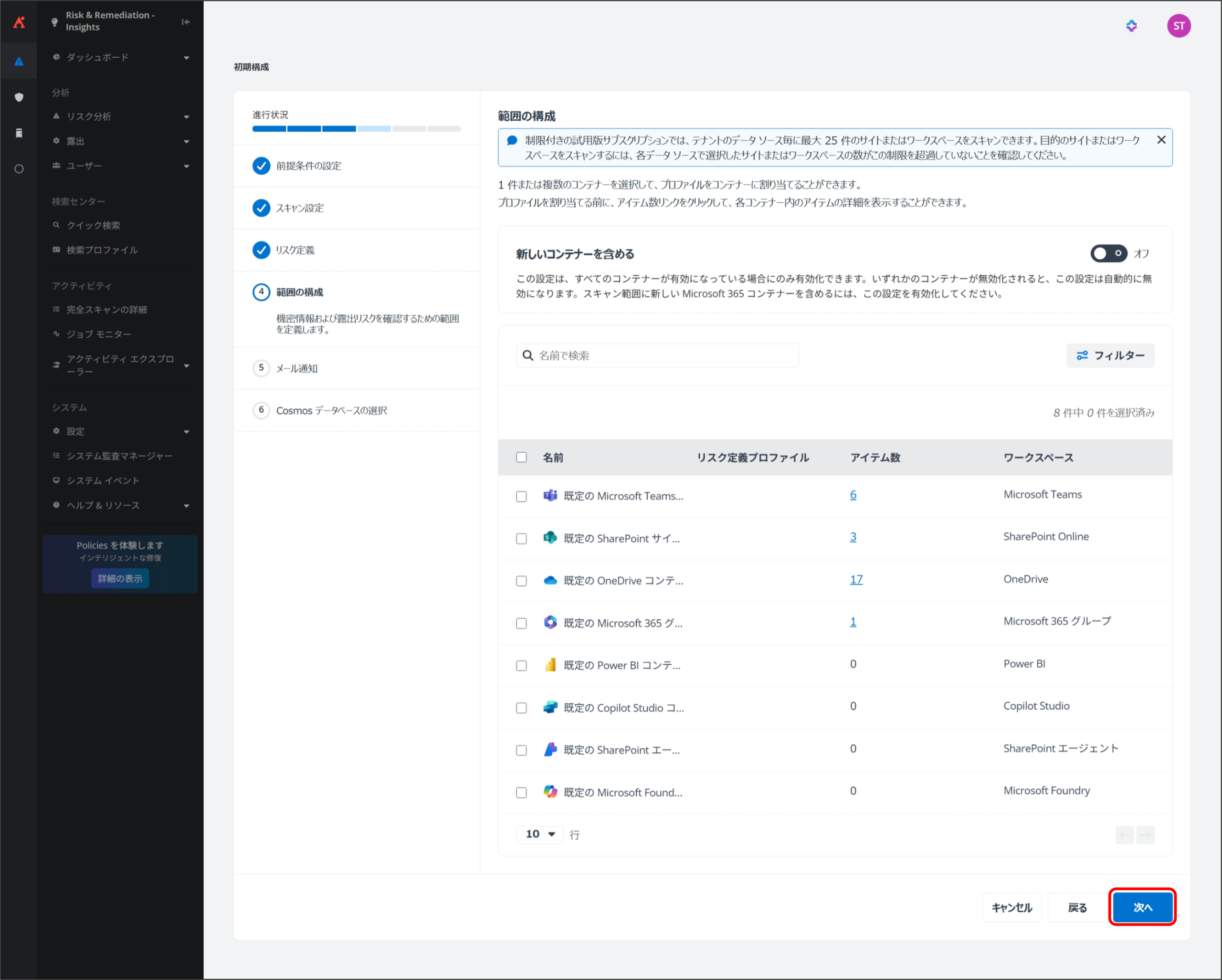Open the OneDrive item count link 17
This screenshot has width=1222, height=980.
click(856, 580)
